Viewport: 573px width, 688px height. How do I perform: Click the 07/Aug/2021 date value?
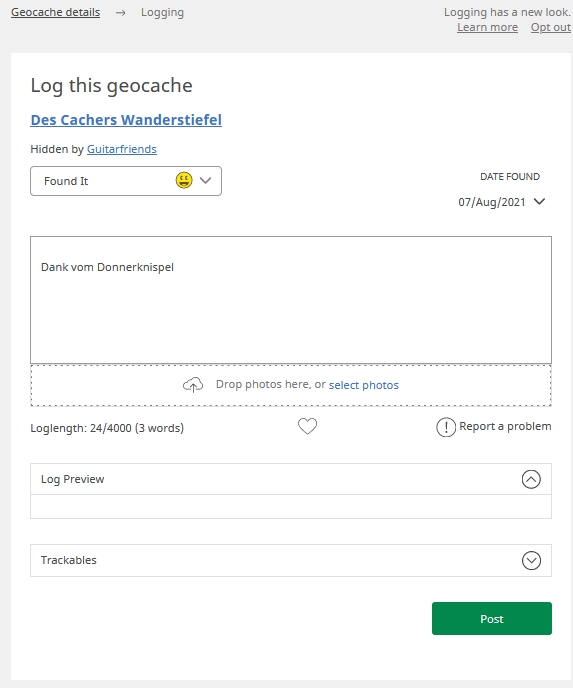click(492, 202)
